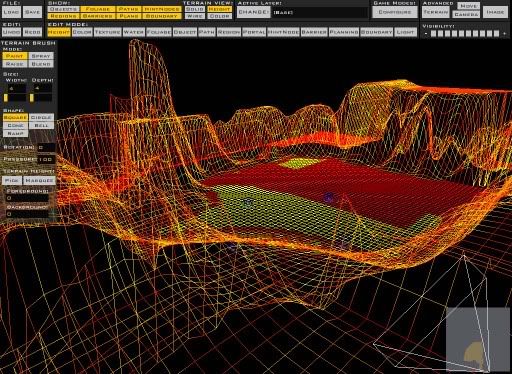Viewport: 512px width, 374px height.
Task: Switch to Planning edit mode
Action: (344, 32)
